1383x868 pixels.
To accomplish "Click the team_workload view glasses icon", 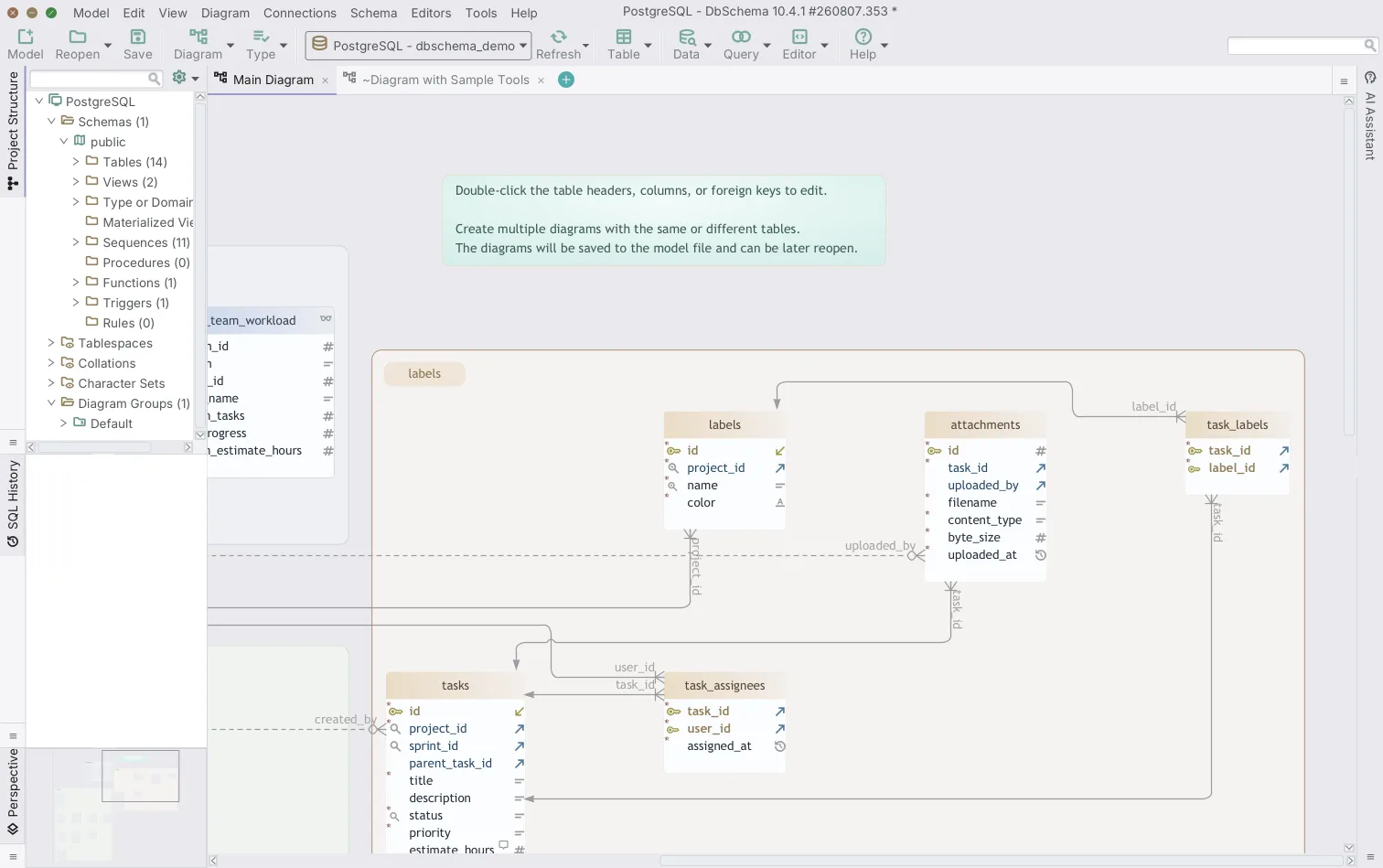I will point(326,319).
